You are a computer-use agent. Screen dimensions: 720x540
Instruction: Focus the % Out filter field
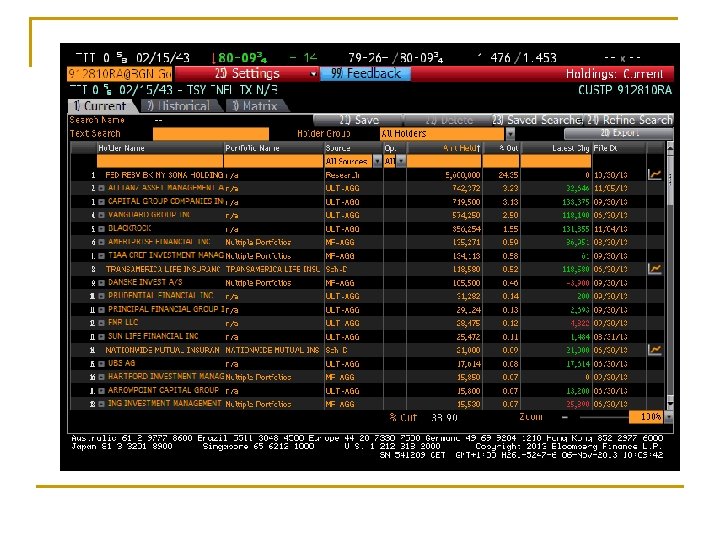[x=501, y=161]
